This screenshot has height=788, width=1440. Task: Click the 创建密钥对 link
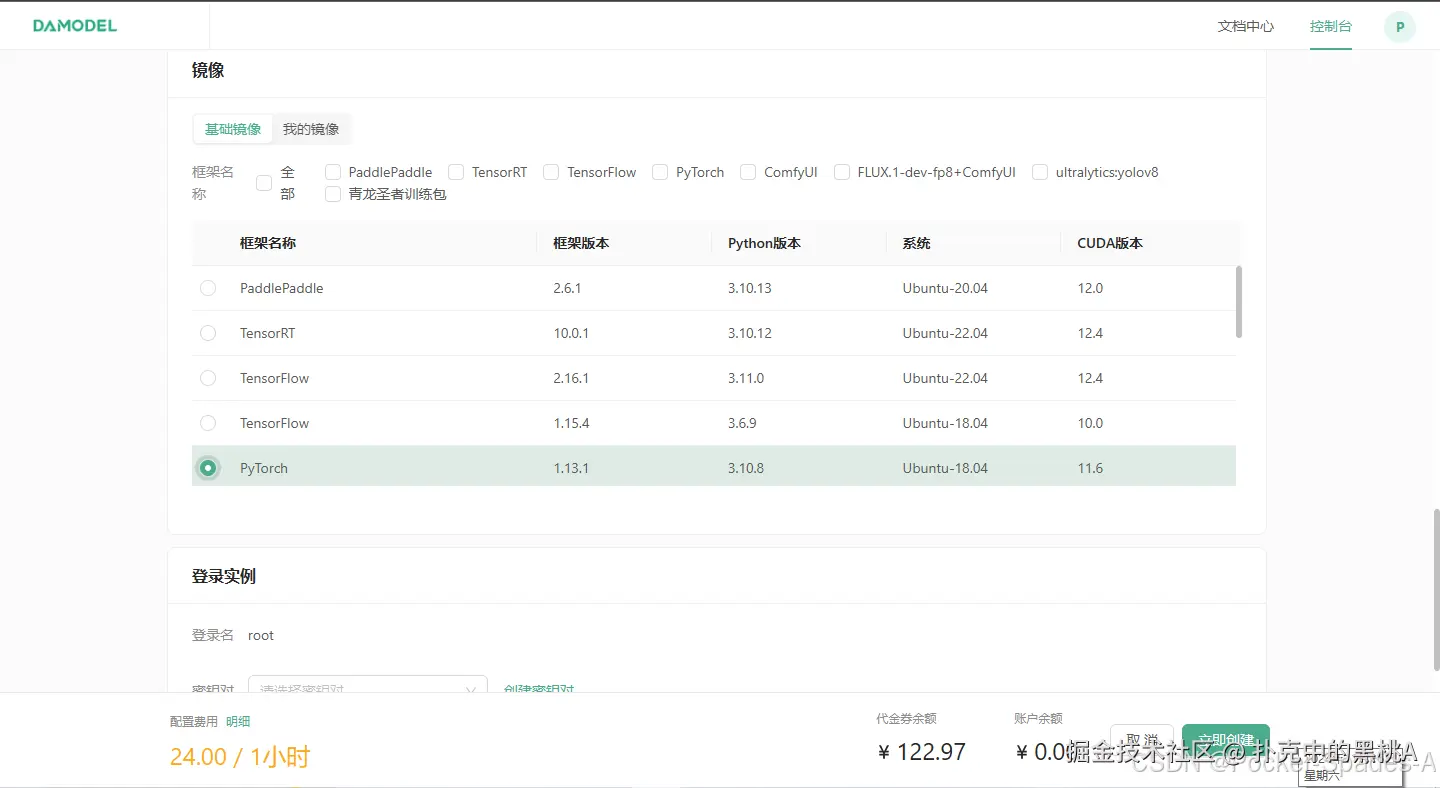coord(539,688)
